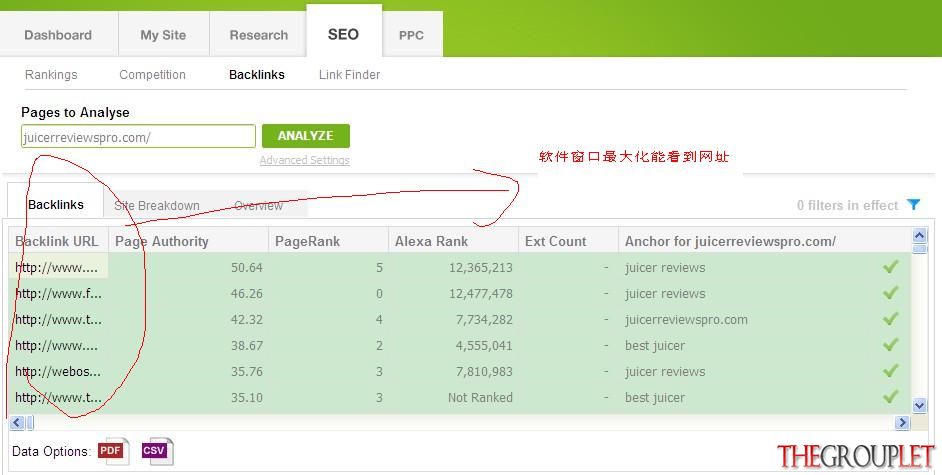942x475 pixels.
Task: Click anchor 'juicerreviewspro.com' cell
Action: (686, 319)
